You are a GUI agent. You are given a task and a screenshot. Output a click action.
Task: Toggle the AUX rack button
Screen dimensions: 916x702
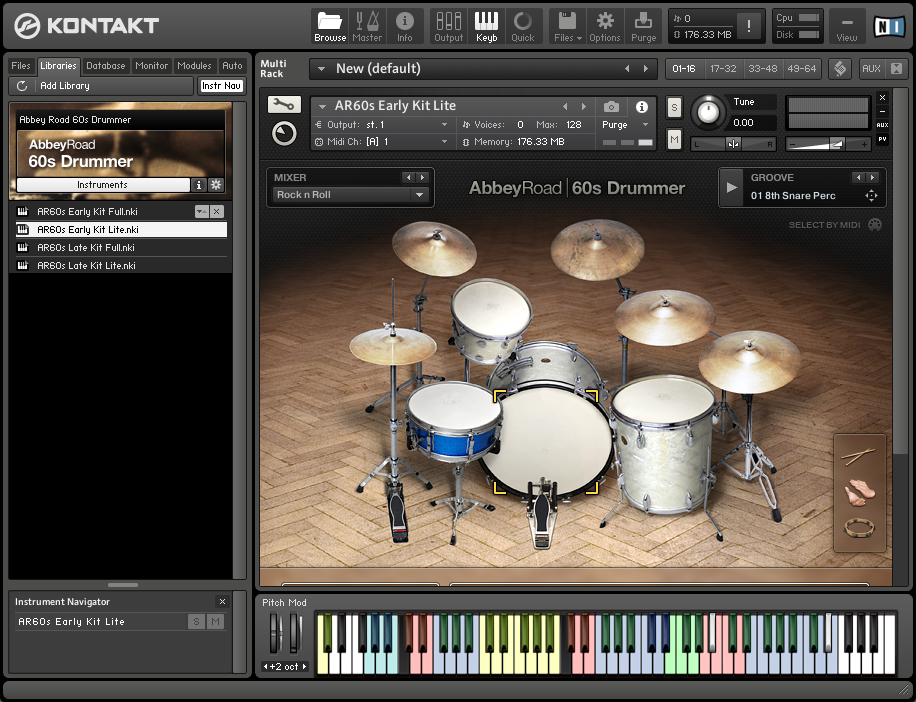(871, 69)
